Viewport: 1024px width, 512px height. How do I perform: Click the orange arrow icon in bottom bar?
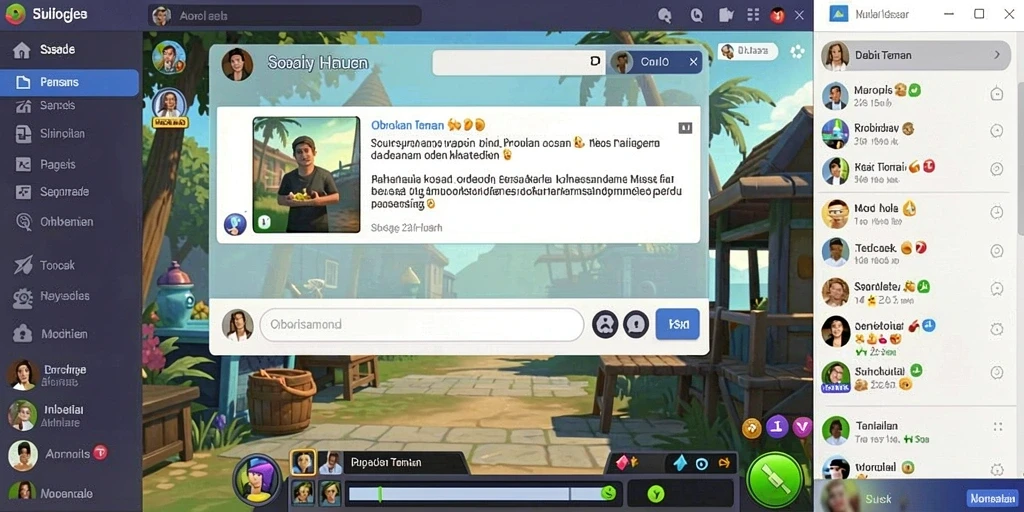point(724,463)
